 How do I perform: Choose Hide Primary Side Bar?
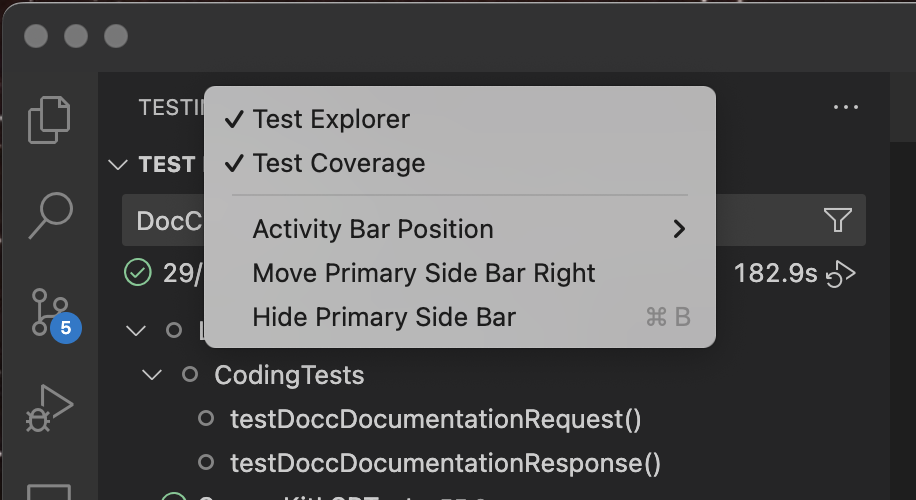(x=384, y=318)
